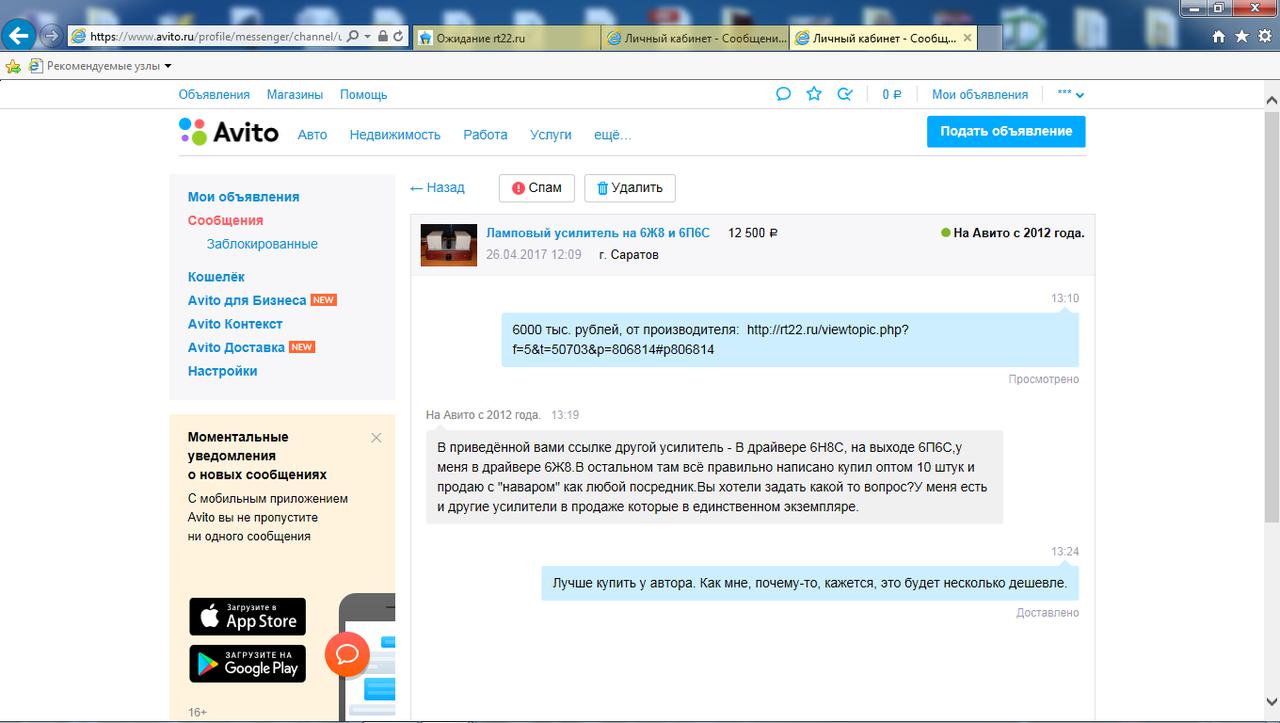Open browser tools gear icon

pyautogui.click(x=1264, y=36)
